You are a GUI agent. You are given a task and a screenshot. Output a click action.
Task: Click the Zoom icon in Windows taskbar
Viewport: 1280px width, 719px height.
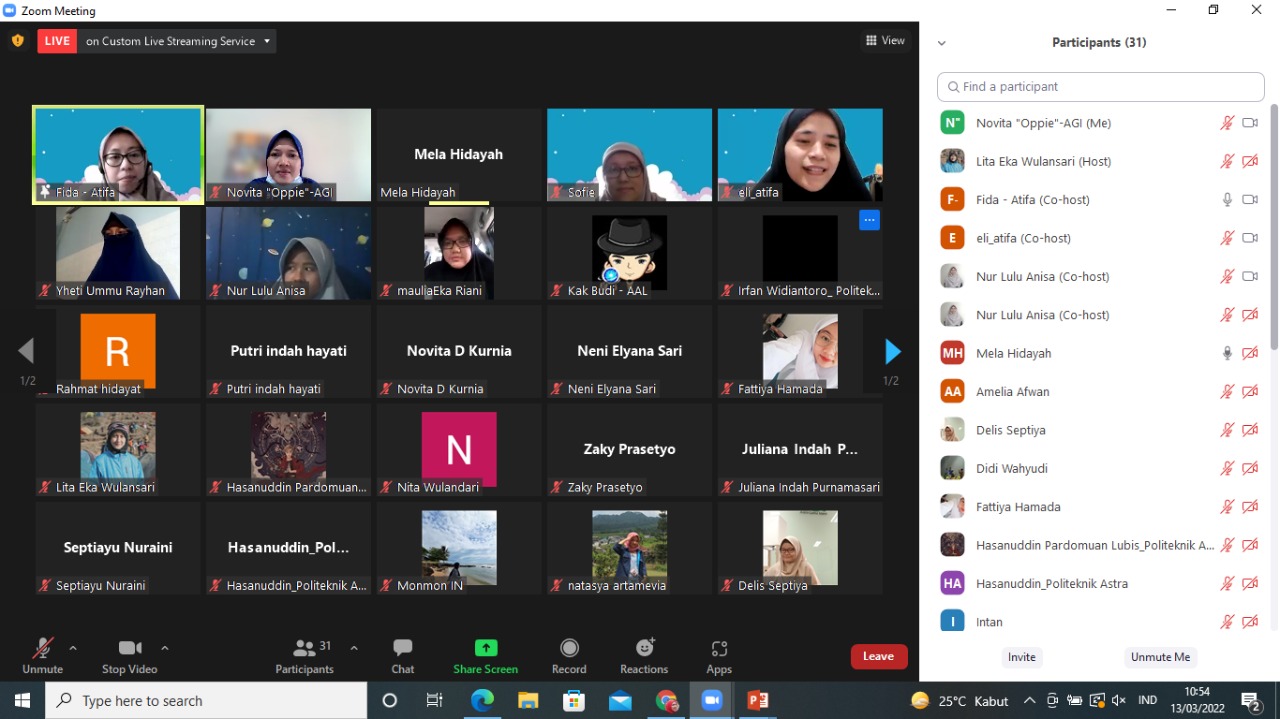[712, 701]
